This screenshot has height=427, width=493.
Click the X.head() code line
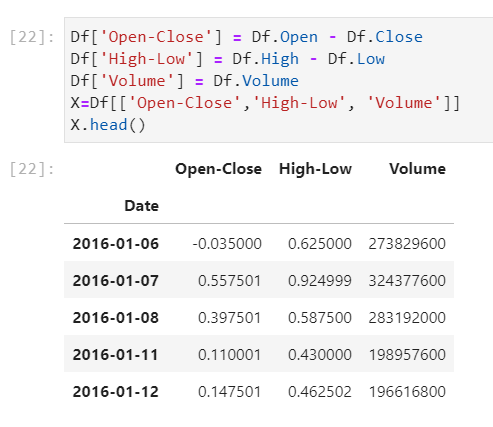(108, 125)
